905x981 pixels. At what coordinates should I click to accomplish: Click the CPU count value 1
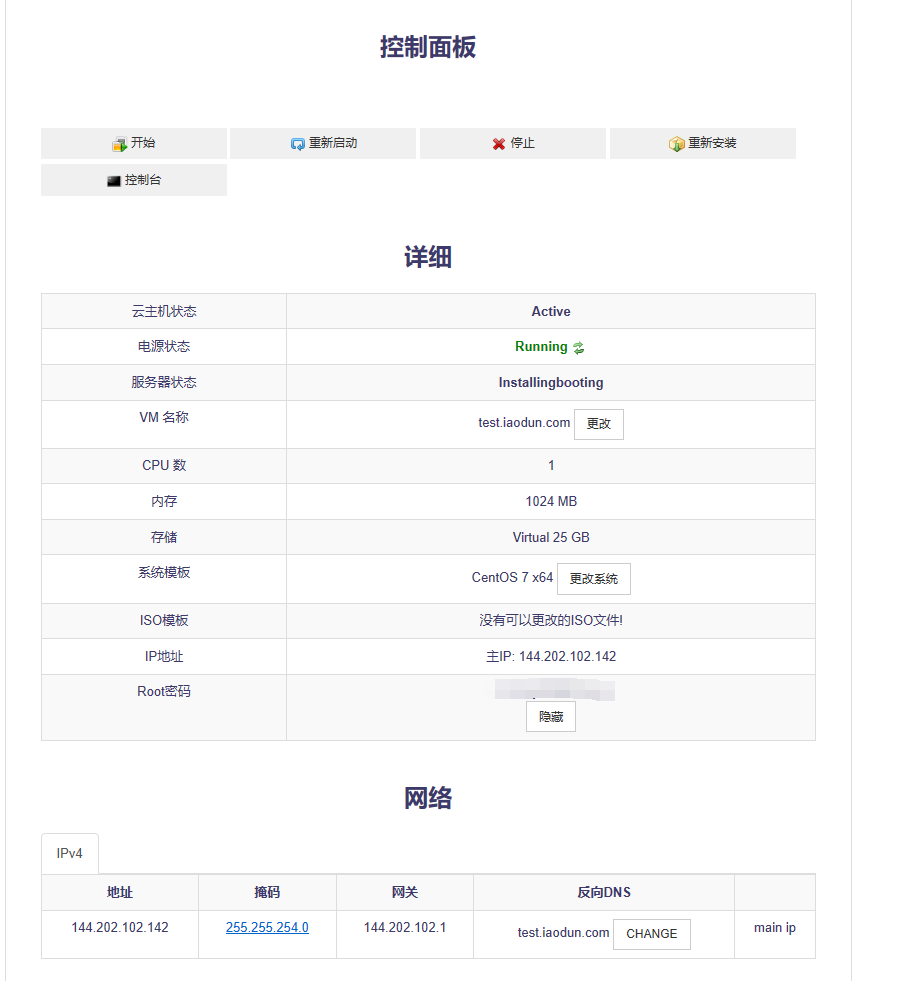[551, 465]
